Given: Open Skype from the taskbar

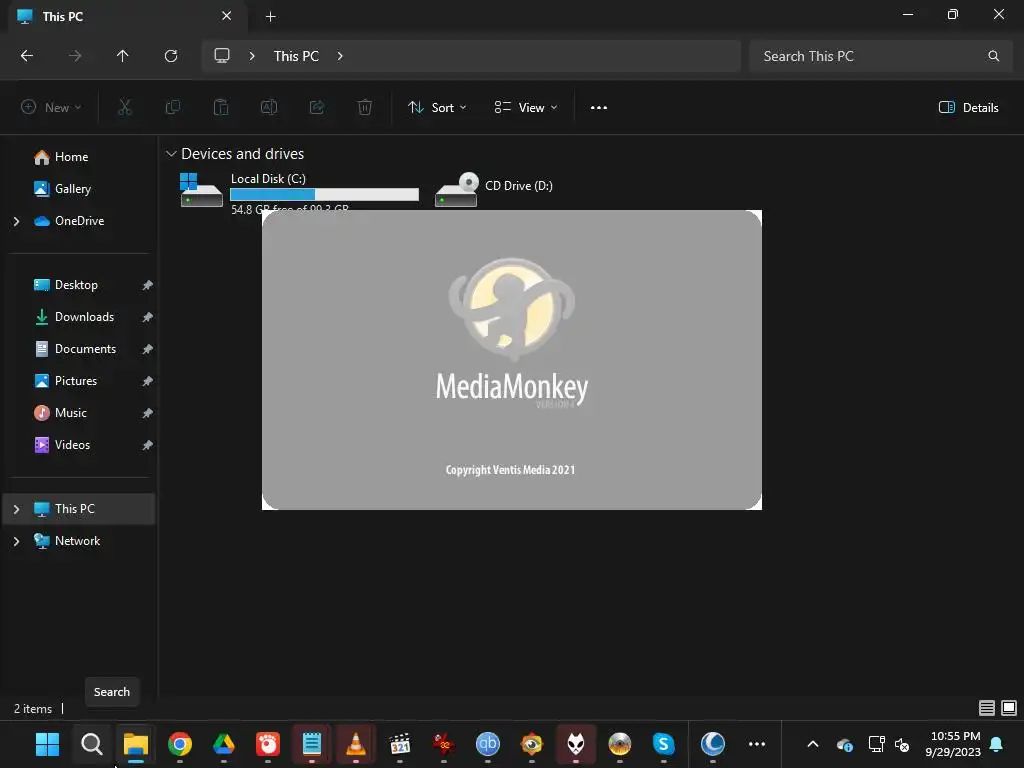Looking at the screenshot, I should pyautogui.click(x=663, y=744).
